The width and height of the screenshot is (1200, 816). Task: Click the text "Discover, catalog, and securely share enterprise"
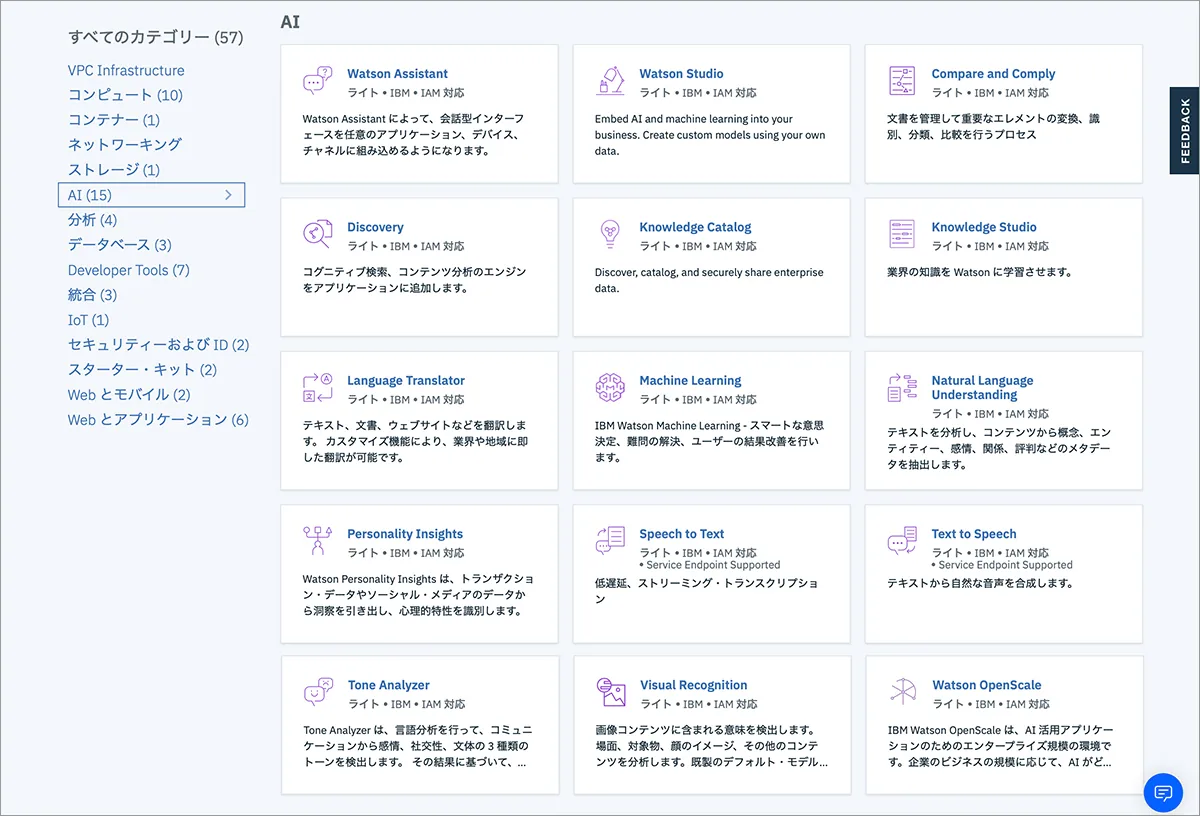[x=709, y=272]
